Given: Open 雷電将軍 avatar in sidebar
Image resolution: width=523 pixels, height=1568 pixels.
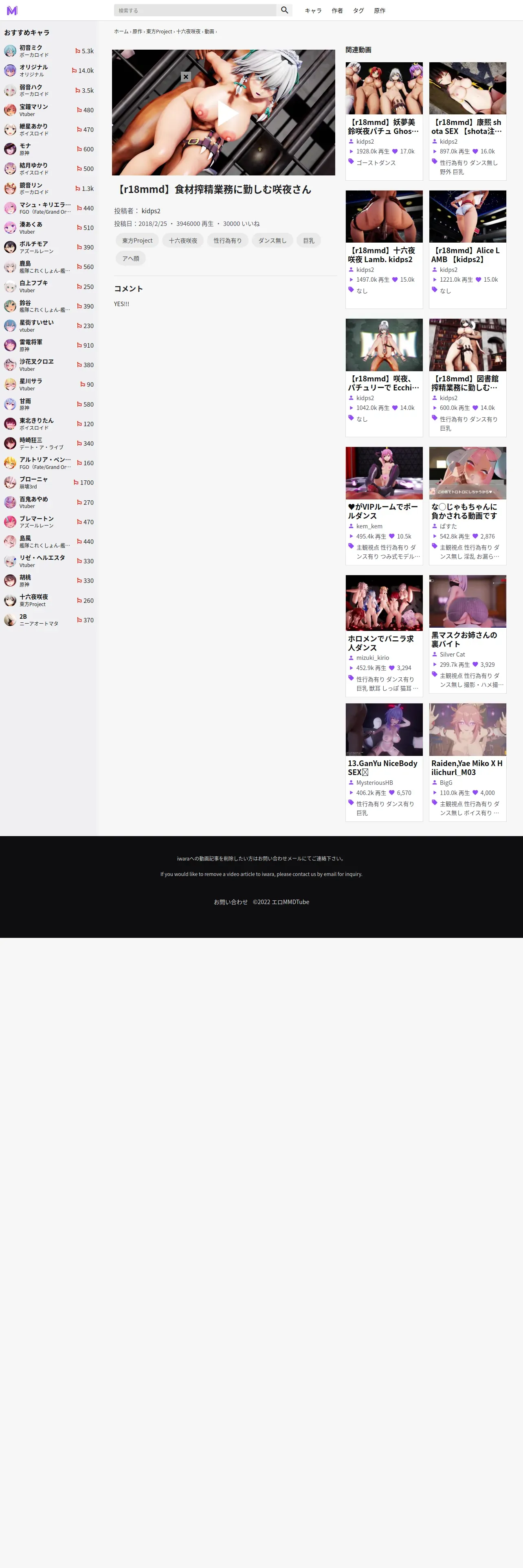Looking at the screenshot, I should tap(10, 345).
